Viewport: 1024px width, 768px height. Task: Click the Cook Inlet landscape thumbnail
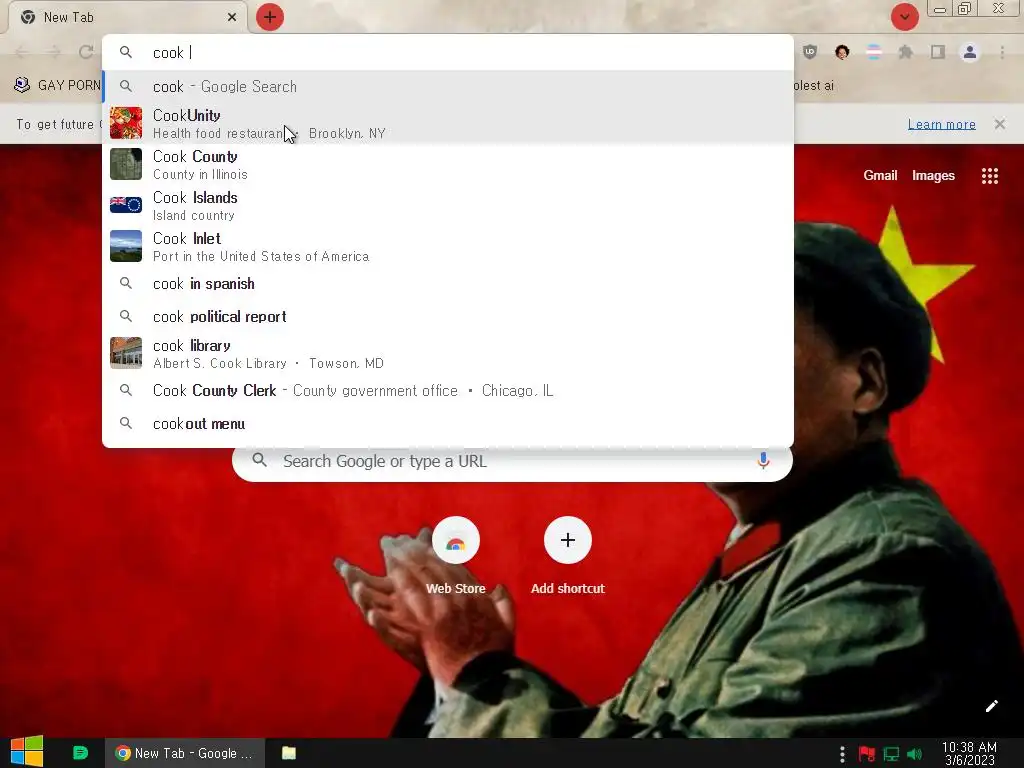coord(126,246)
